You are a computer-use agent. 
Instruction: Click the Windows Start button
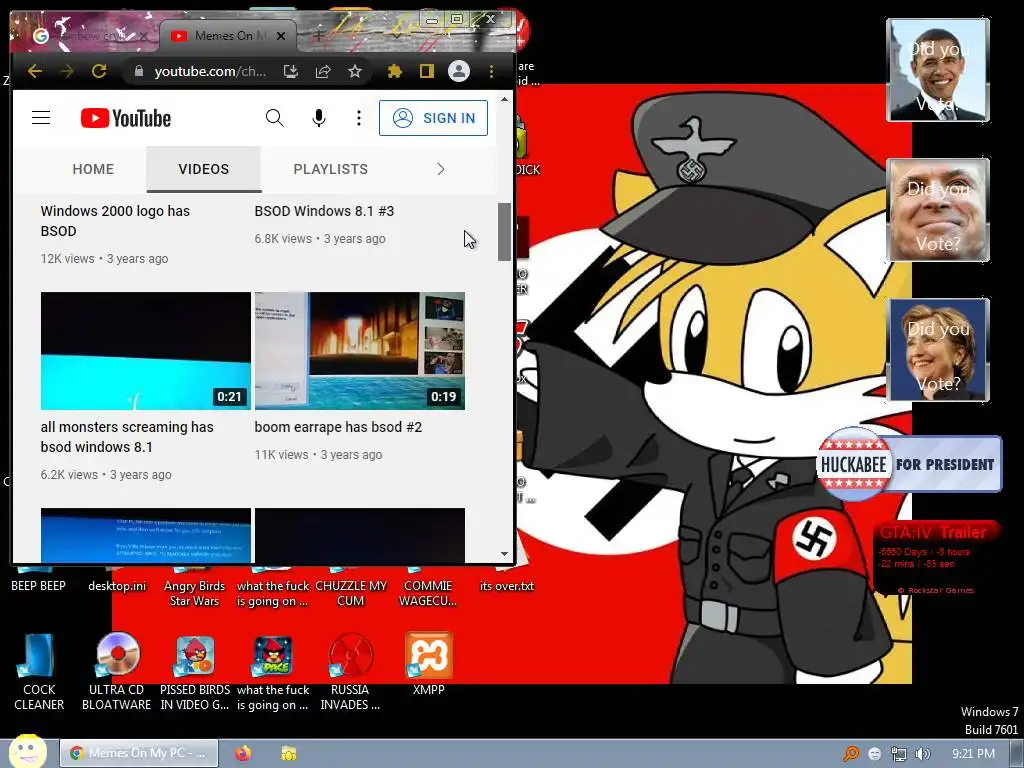click(x=27, y=752)
